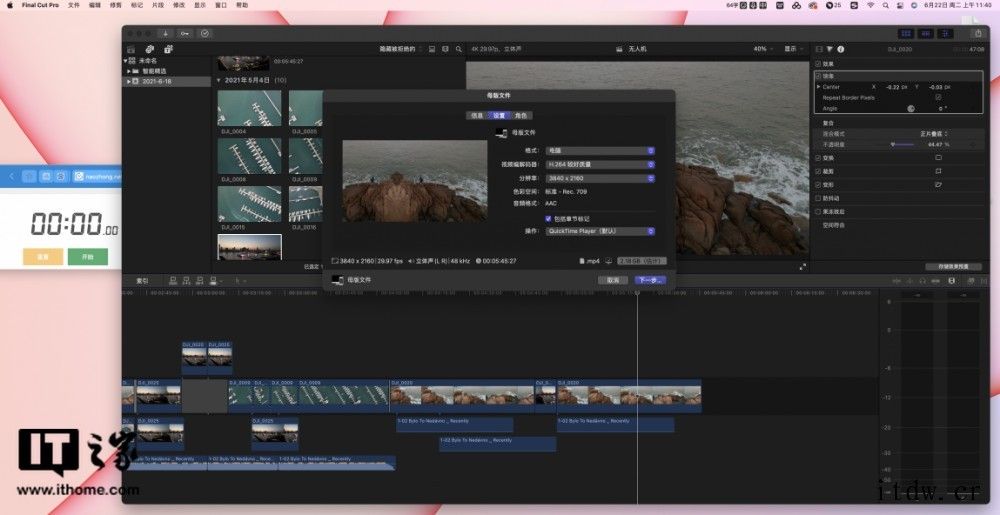The height and width of the screenshot is (515, 1000).
Task: Open the titles and generators sidebar icon
Action: (x=168, y=49)
